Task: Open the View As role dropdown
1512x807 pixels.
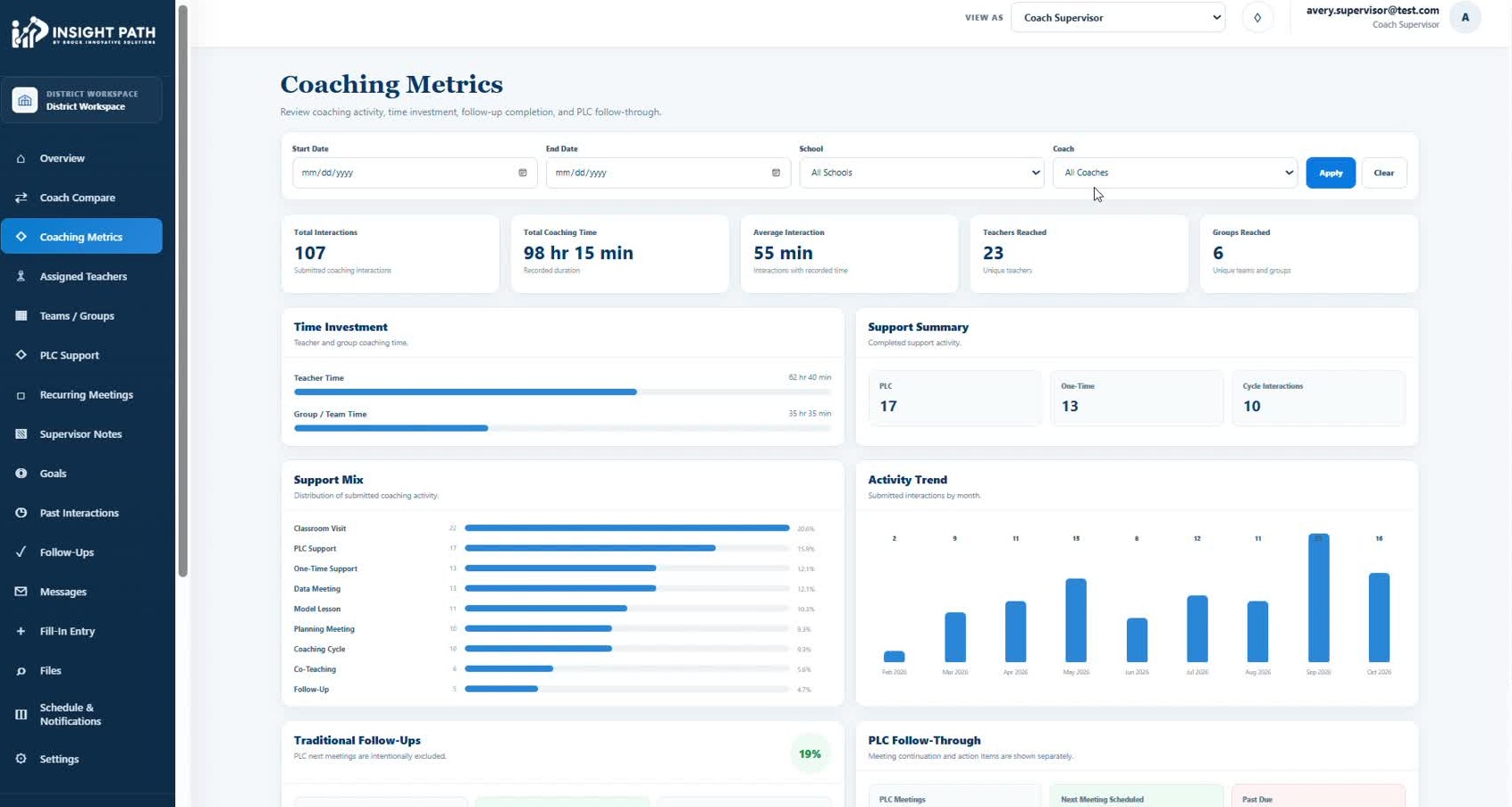Action: click(1118, 18)
